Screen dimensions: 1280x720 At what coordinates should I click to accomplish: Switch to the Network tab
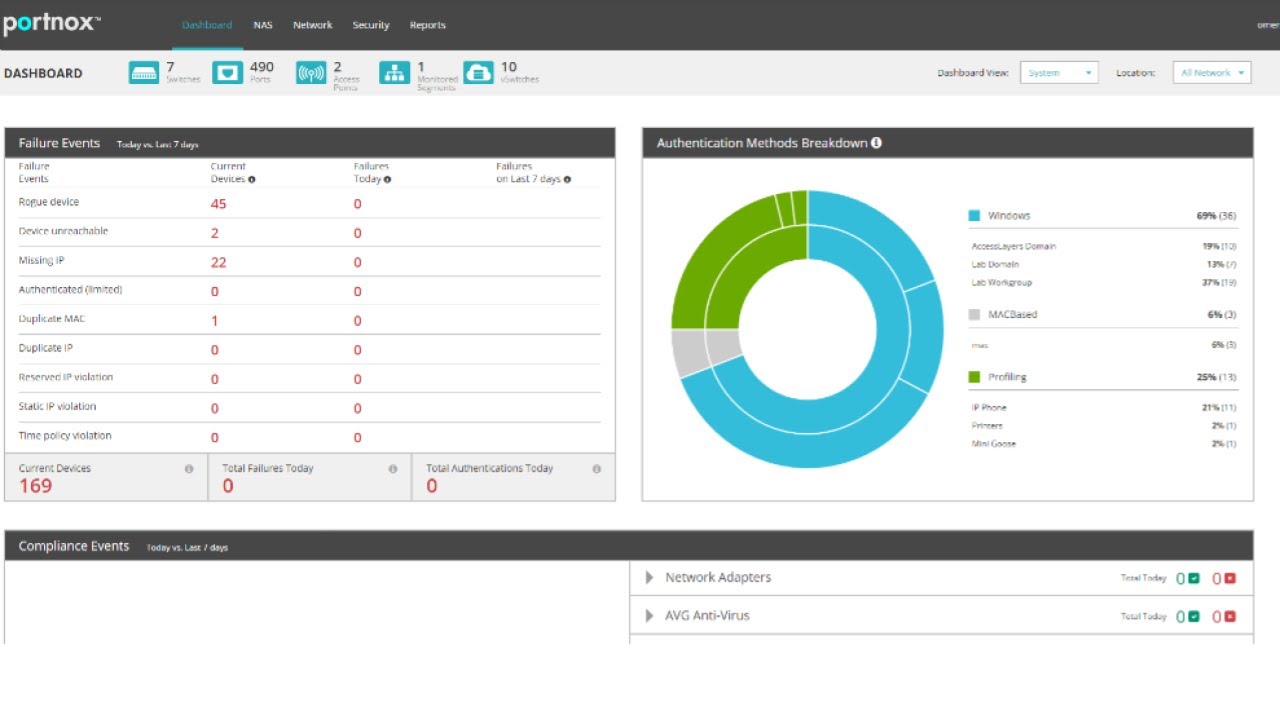[312, 25]
